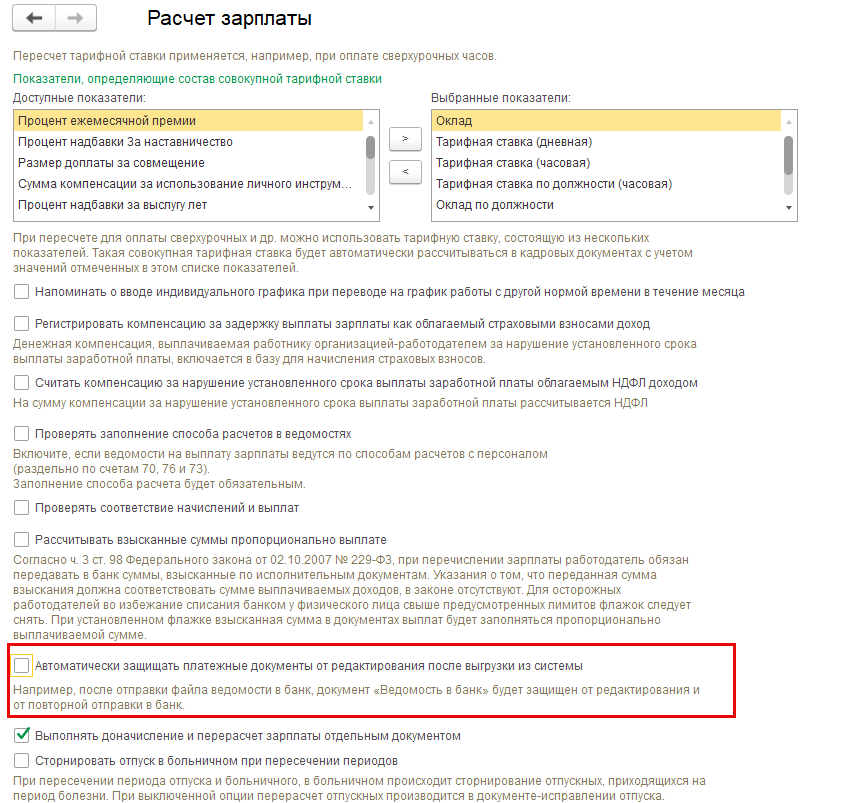Check 'Считать компенсацию ... облагаемым НДФЛ доходом'
The width and height of the screenshot is (866, 803).
(22, 383)
